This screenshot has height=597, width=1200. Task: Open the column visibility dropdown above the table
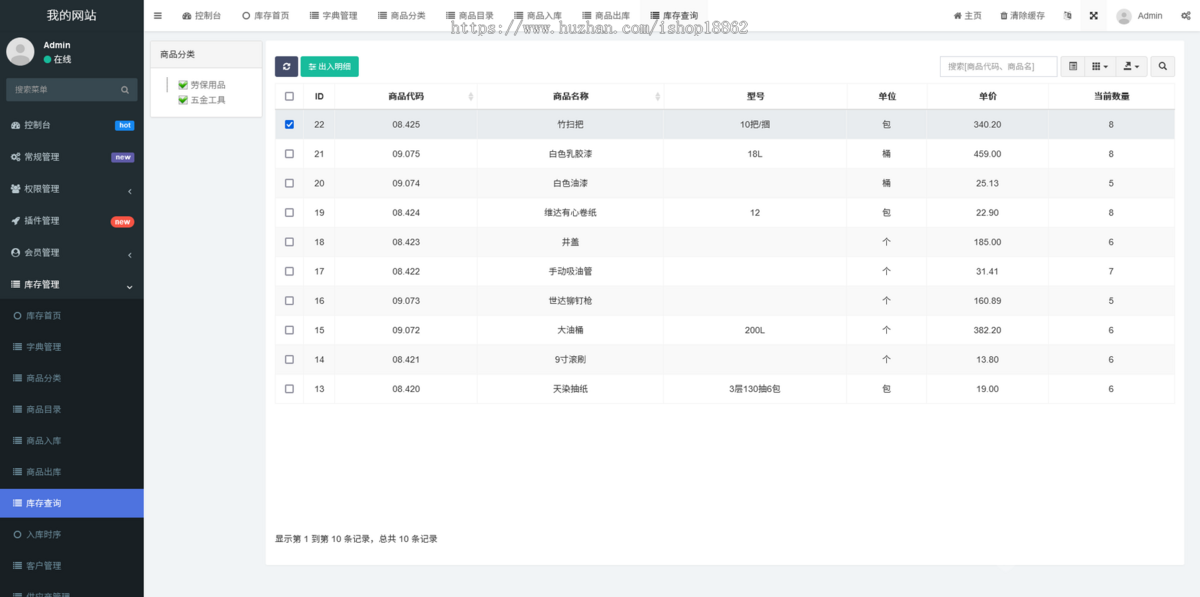[x=1097, y=66]
